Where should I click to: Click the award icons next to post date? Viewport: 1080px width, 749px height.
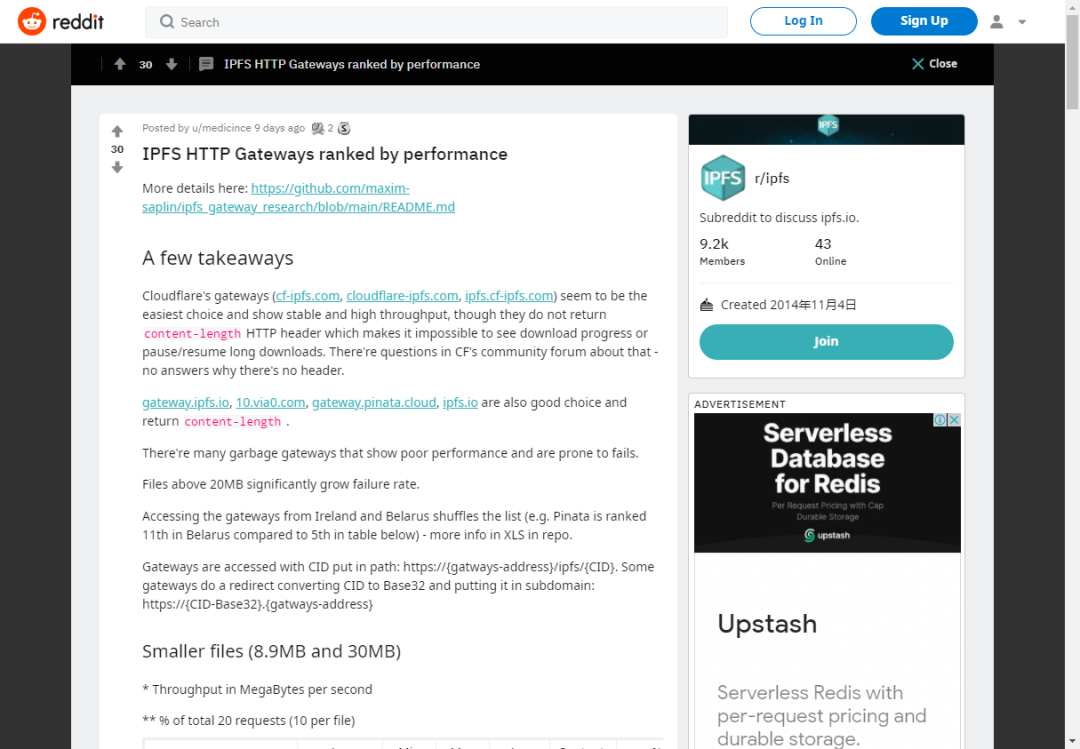pyautogui.click(x=331, y=128)
